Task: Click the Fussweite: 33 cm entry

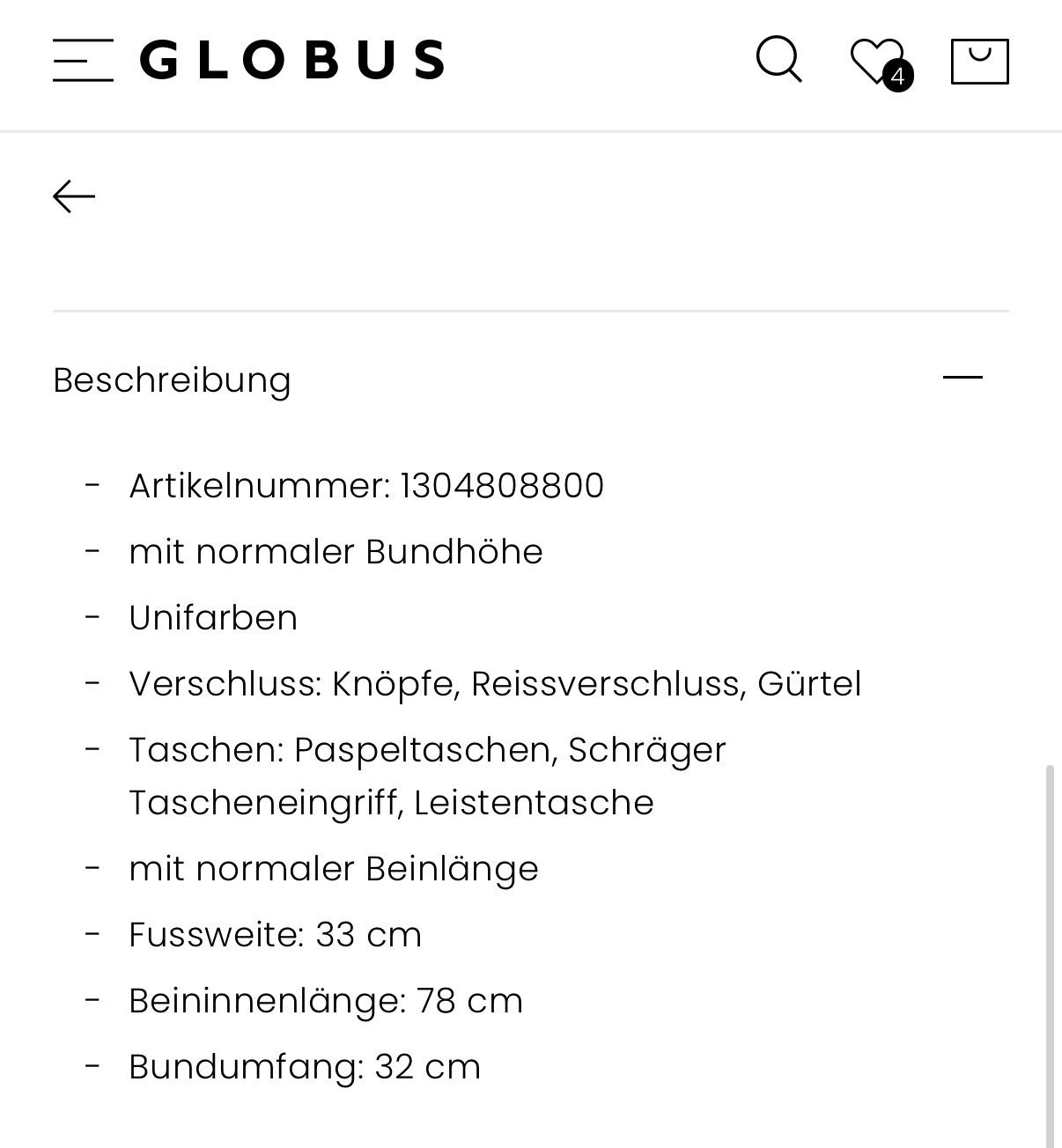Action: coord(275,935)
